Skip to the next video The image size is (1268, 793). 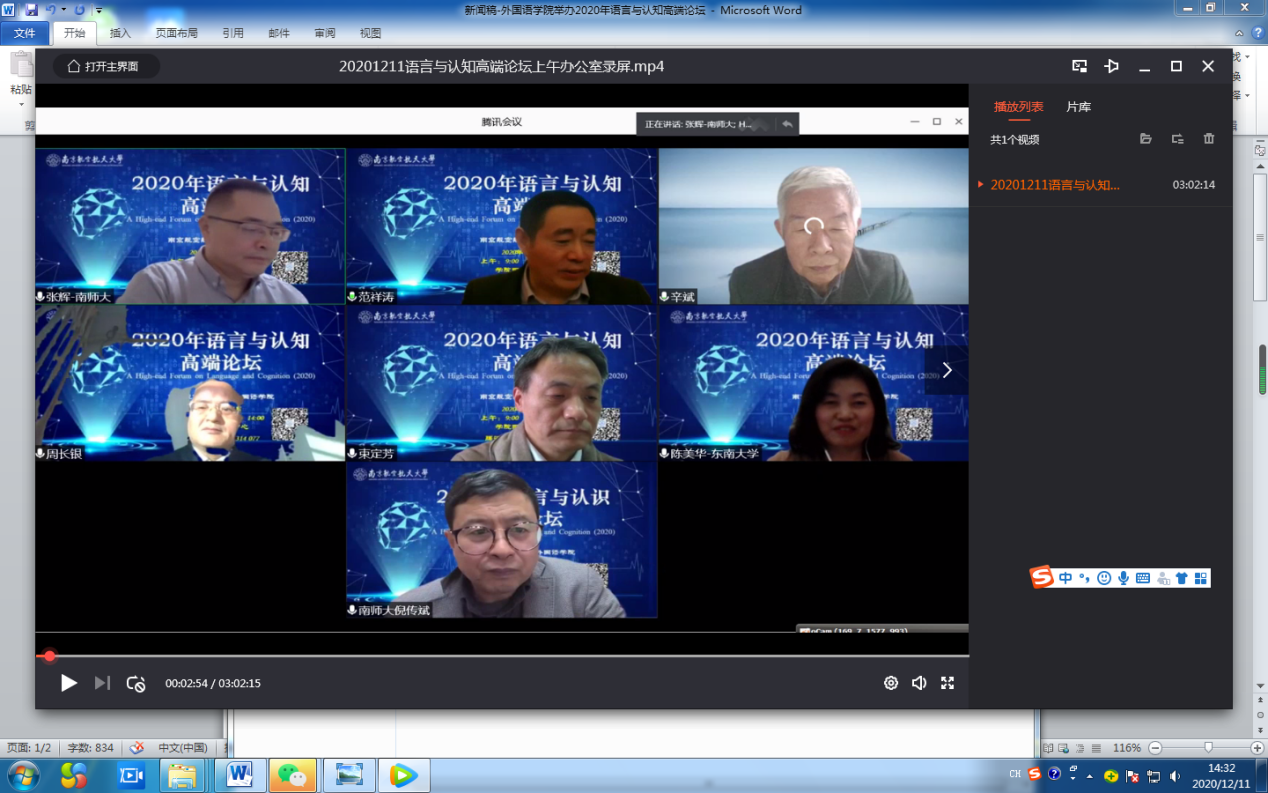click(102, 683)
